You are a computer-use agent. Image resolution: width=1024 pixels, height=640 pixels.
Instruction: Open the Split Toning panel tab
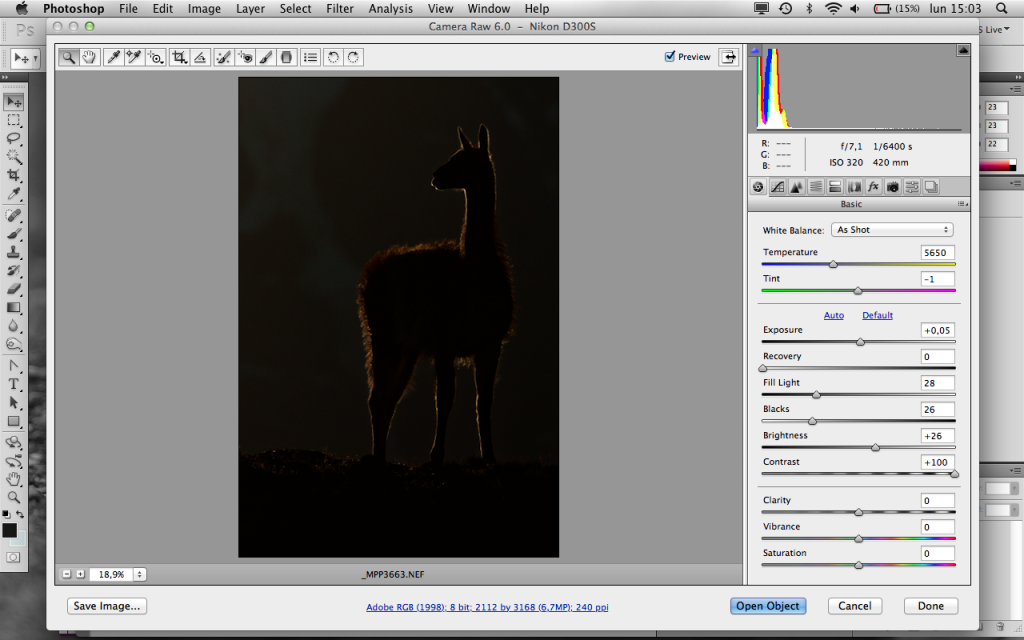[835, 187]
